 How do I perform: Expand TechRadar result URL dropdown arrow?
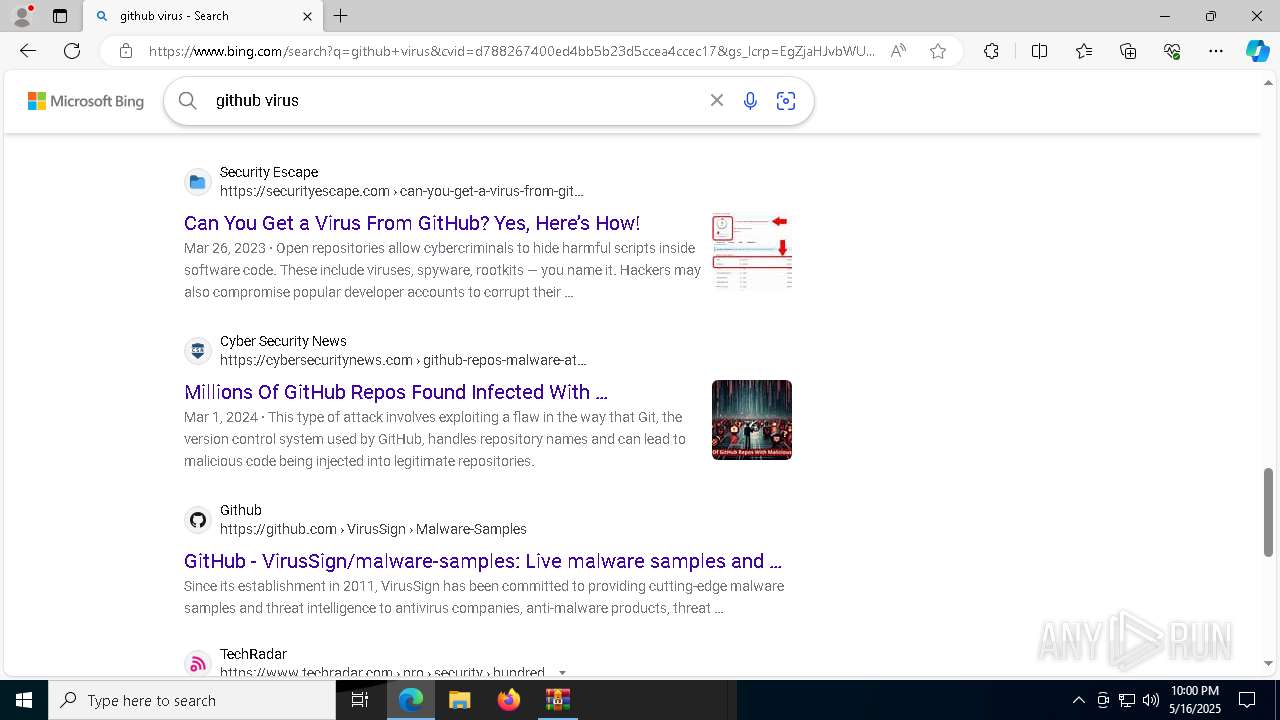[562, 673]
